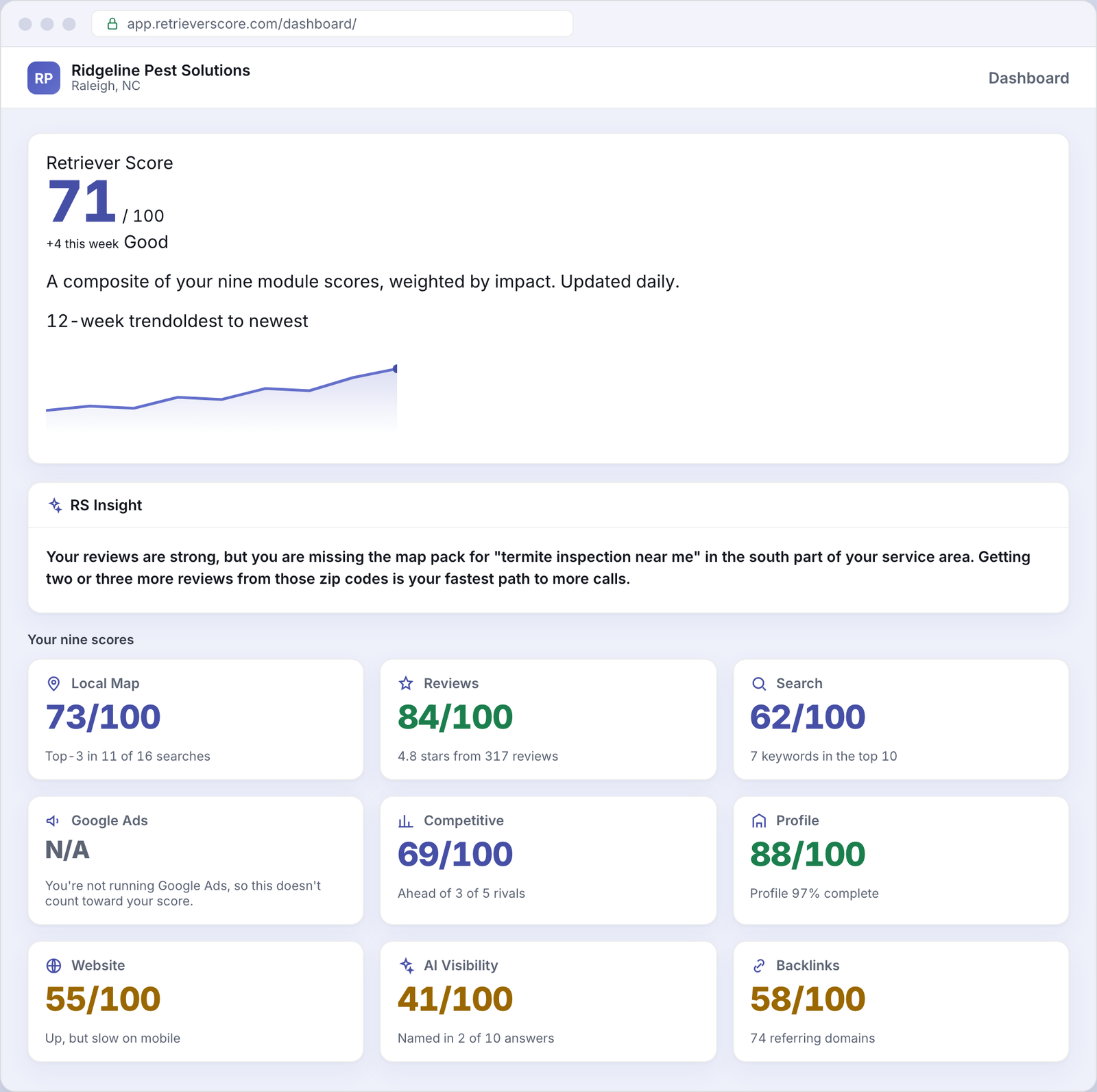The image size is (1097, 1092).
Task: Click the 'Retriever Score' heading
Action: click(110, 163)
